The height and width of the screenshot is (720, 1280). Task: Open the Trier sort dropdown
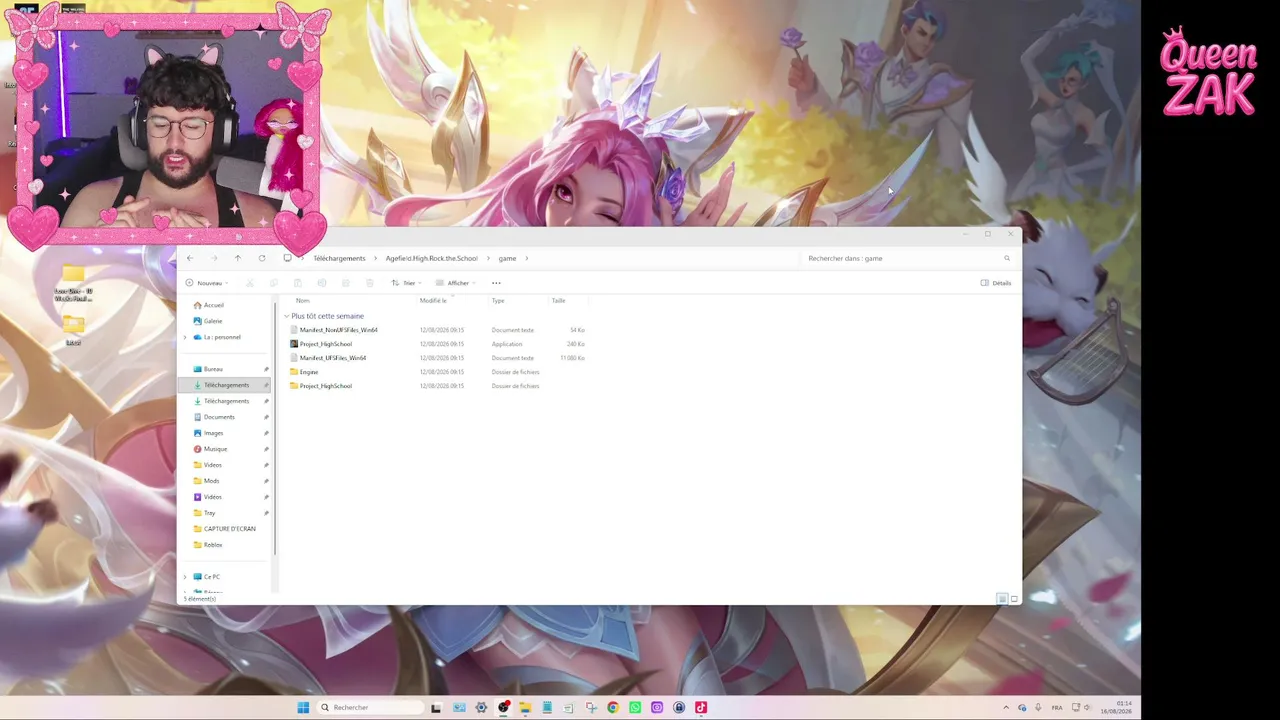click(x=405, y=283)
